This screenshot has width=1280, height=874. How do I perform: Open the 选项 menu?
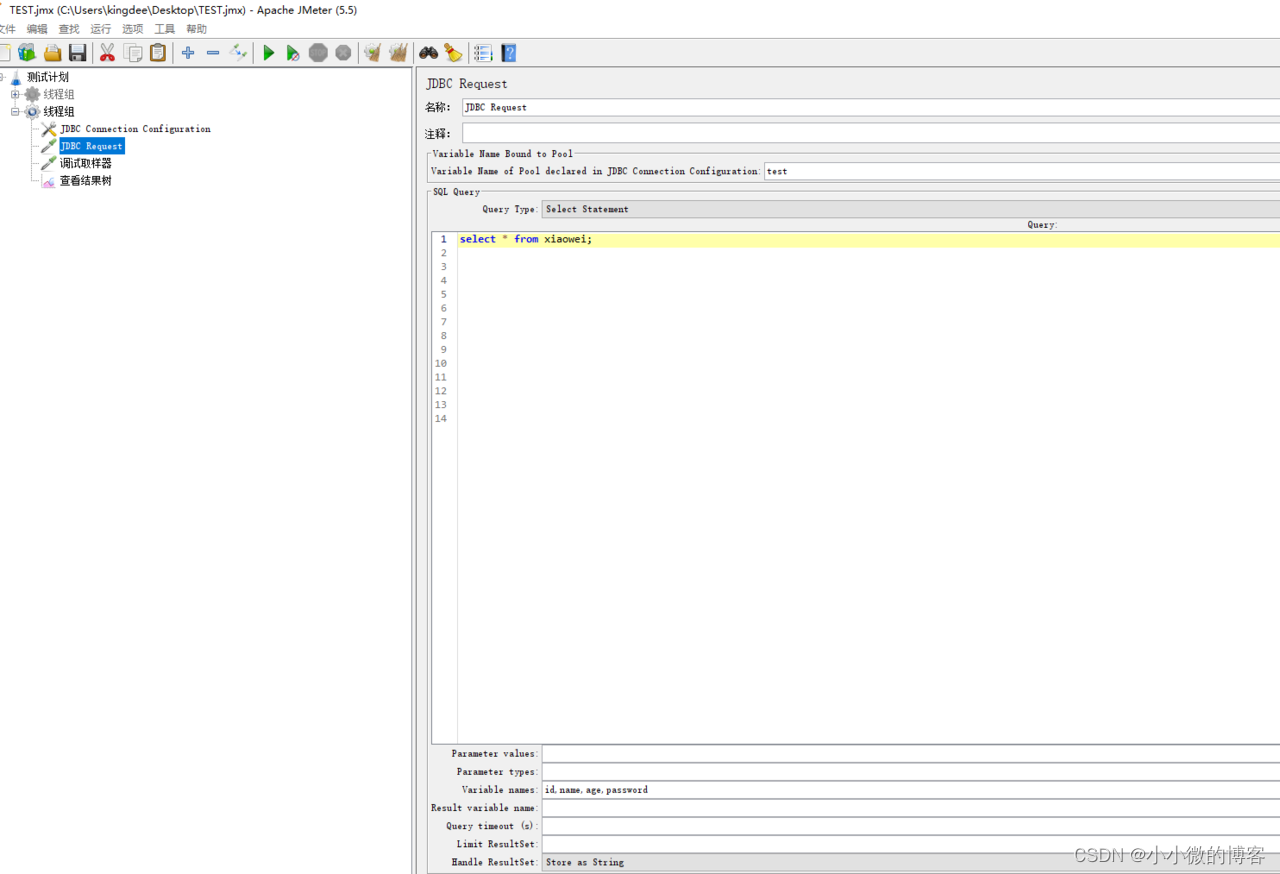pyautogui.click(x=133, y=29)
